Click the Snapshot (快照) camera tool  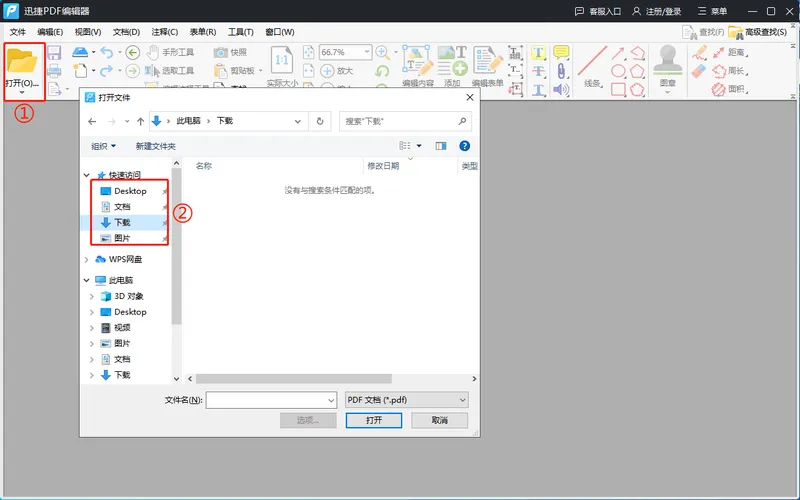pyautogui.click(x=230, y=52)
